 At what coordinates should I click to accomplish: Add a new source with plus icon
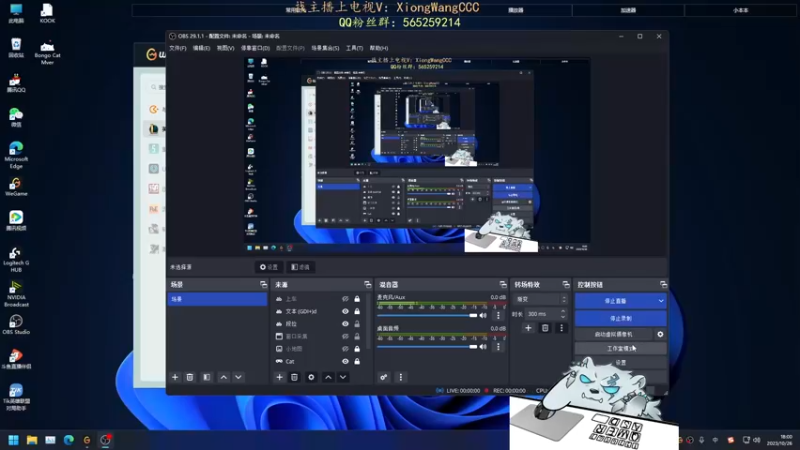click(x=279, y=377)
